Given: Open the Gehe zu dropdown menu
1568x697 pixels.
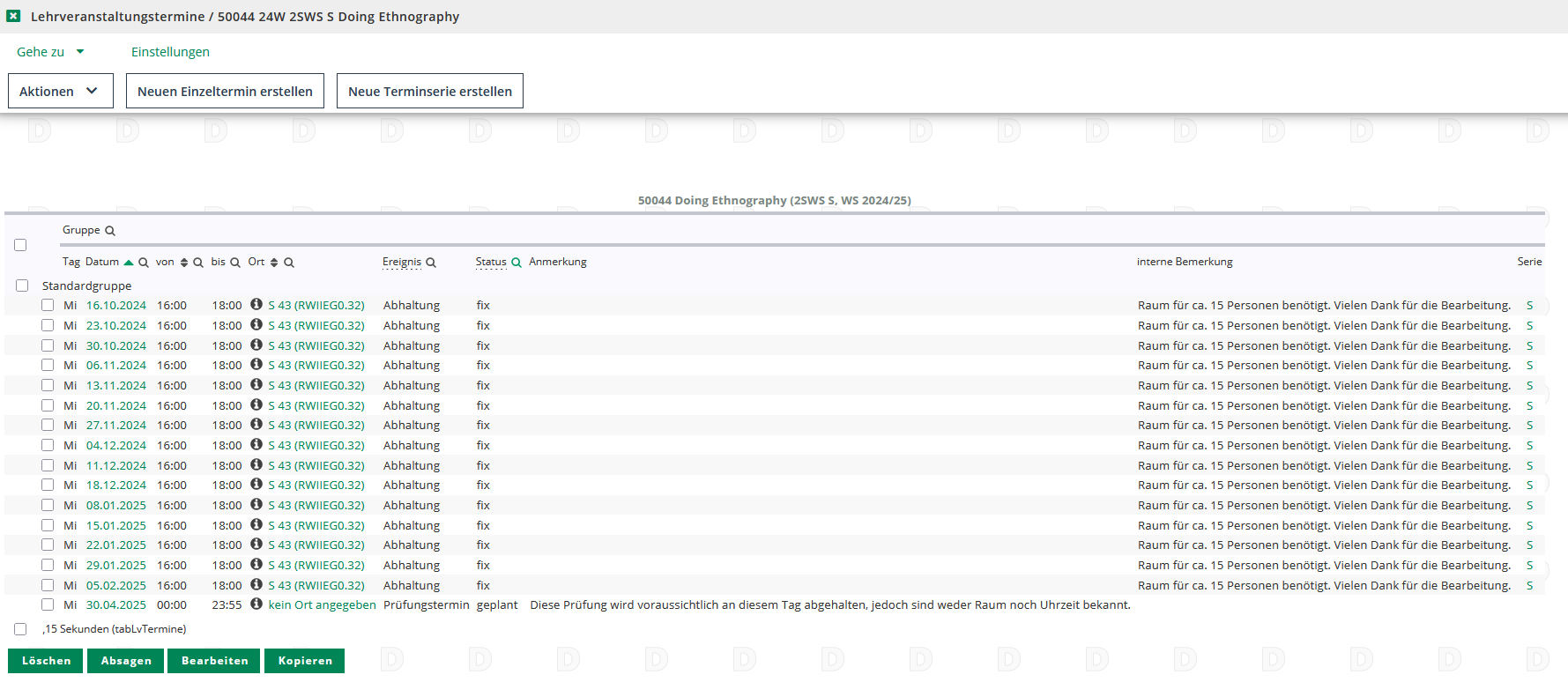Looking at the screenshot, I should pyautogui.click(x=50, y=52).
